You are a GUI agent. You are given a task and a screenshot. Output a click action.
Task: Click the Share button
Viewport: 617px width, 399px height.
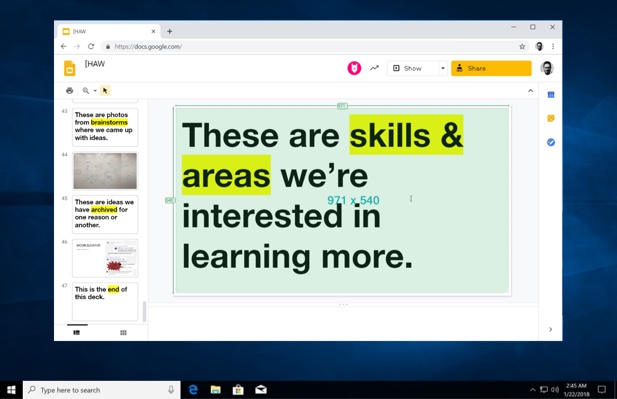tap(491, 68)
